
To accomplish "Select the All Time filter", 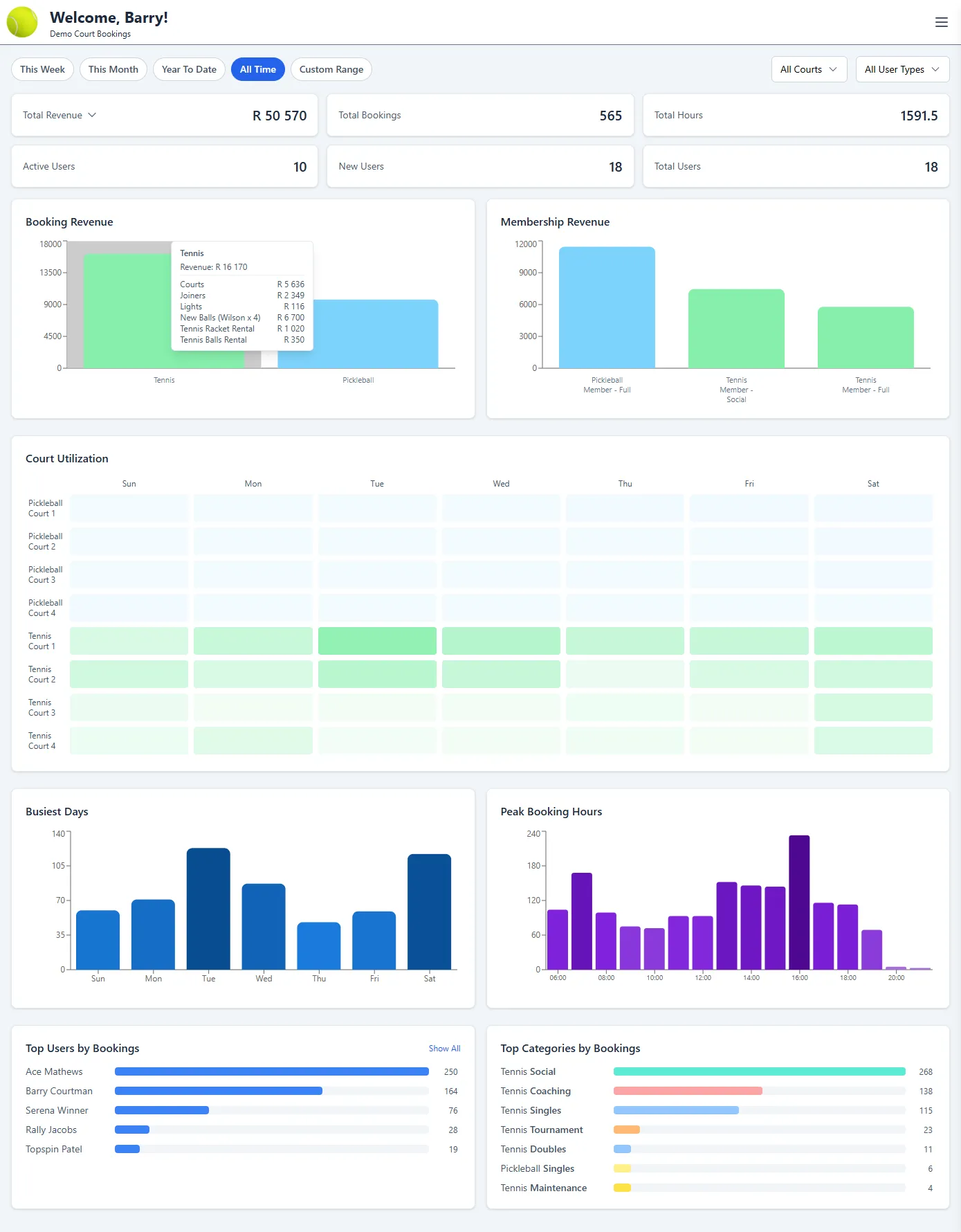I will (258, 69).
